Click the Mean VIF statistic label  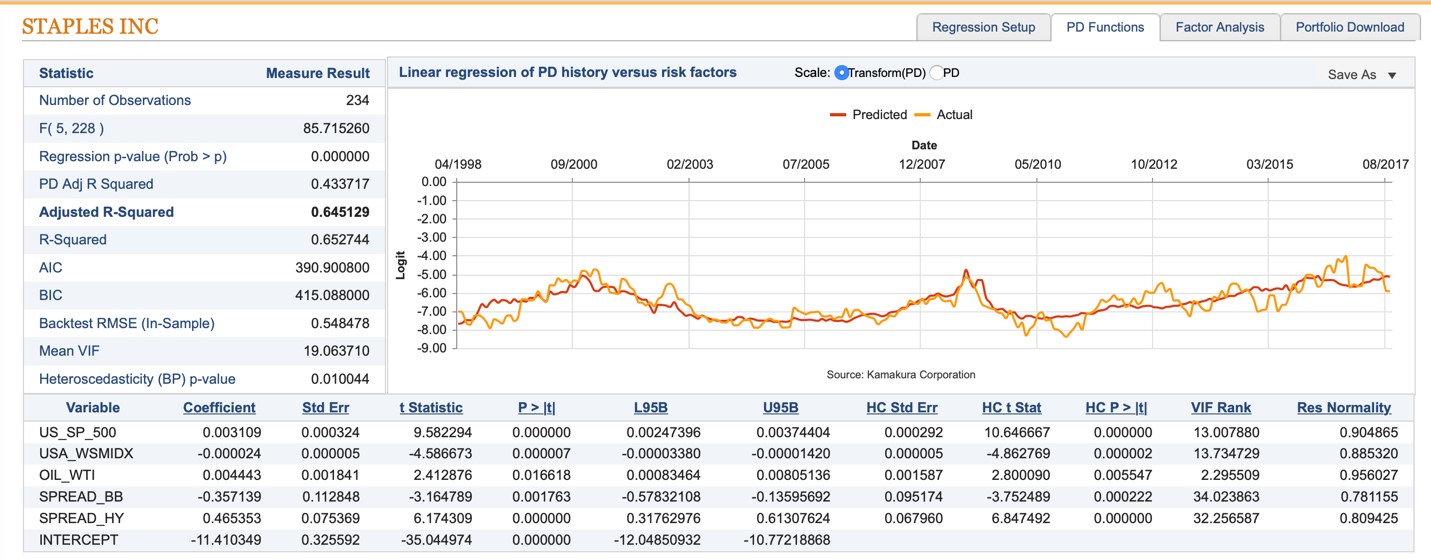69,351
